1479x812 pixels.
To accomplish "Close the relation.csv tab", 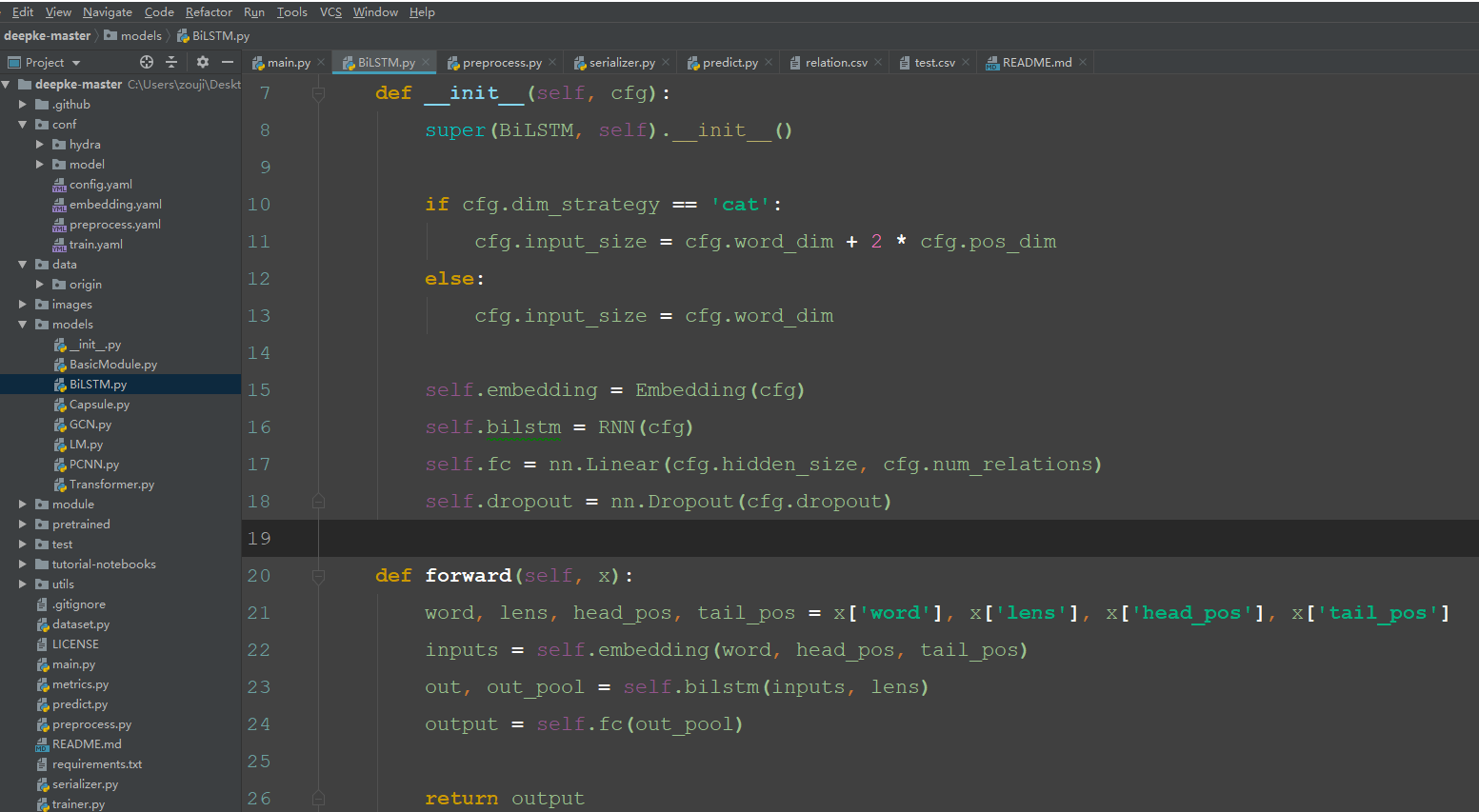I will tap(878, 62).
